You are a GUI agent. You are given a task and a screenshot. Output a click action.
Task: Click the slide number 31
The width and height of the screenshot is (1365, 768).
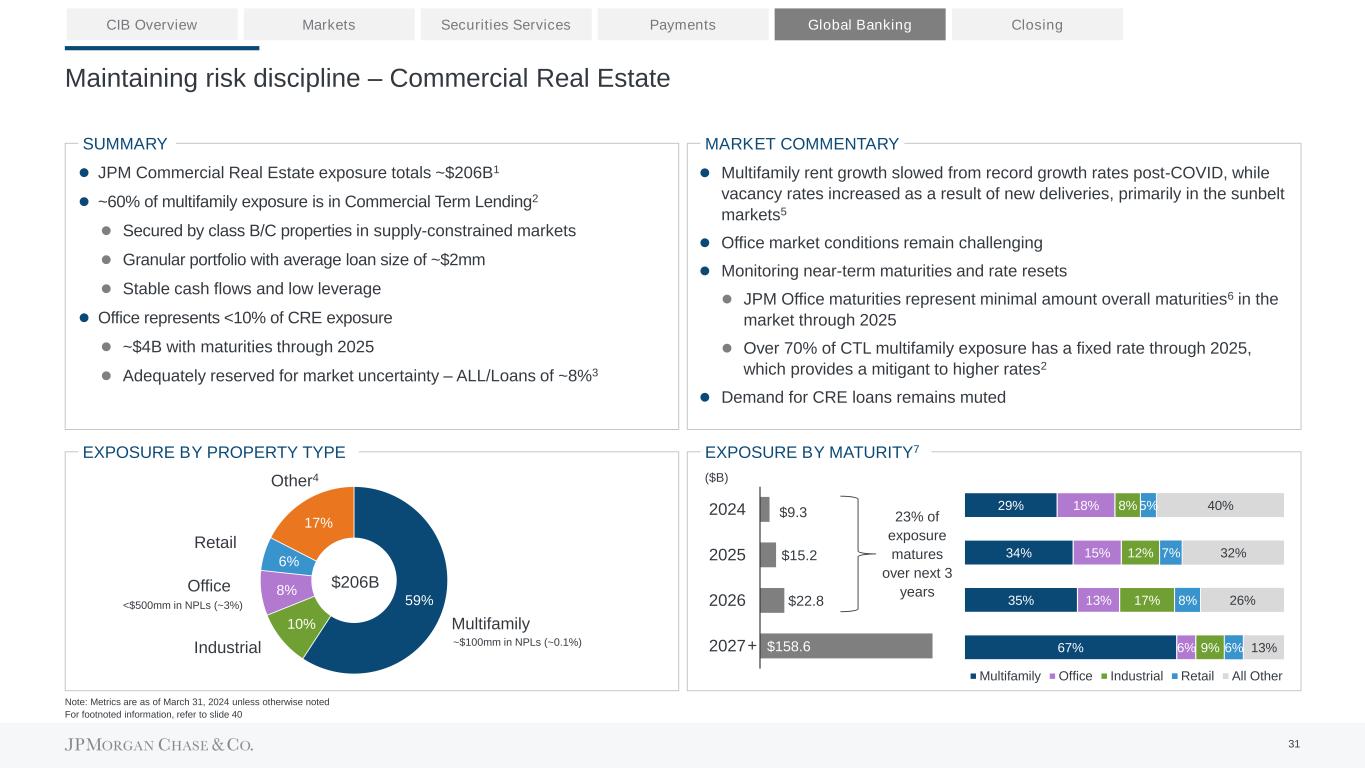(1294, 744)
